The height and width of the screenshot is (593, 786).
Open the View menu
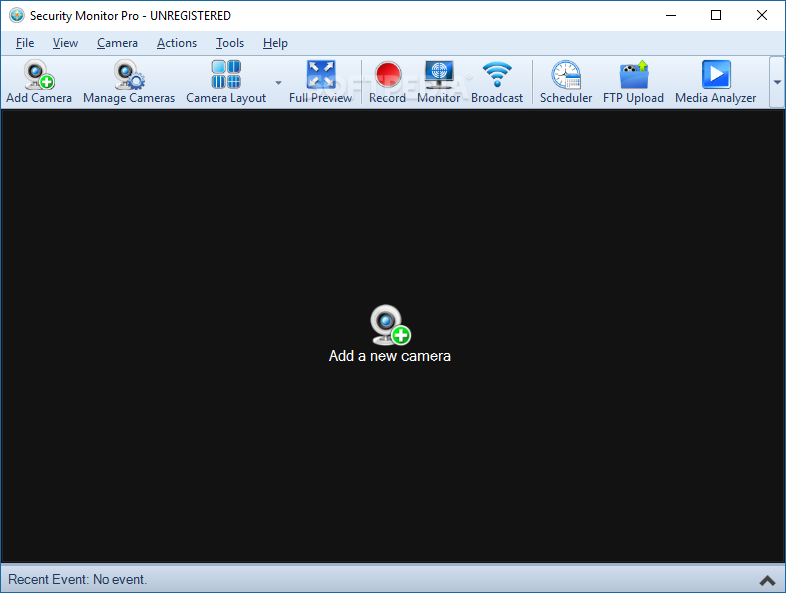pyautogui.click(x=65, y=43)
